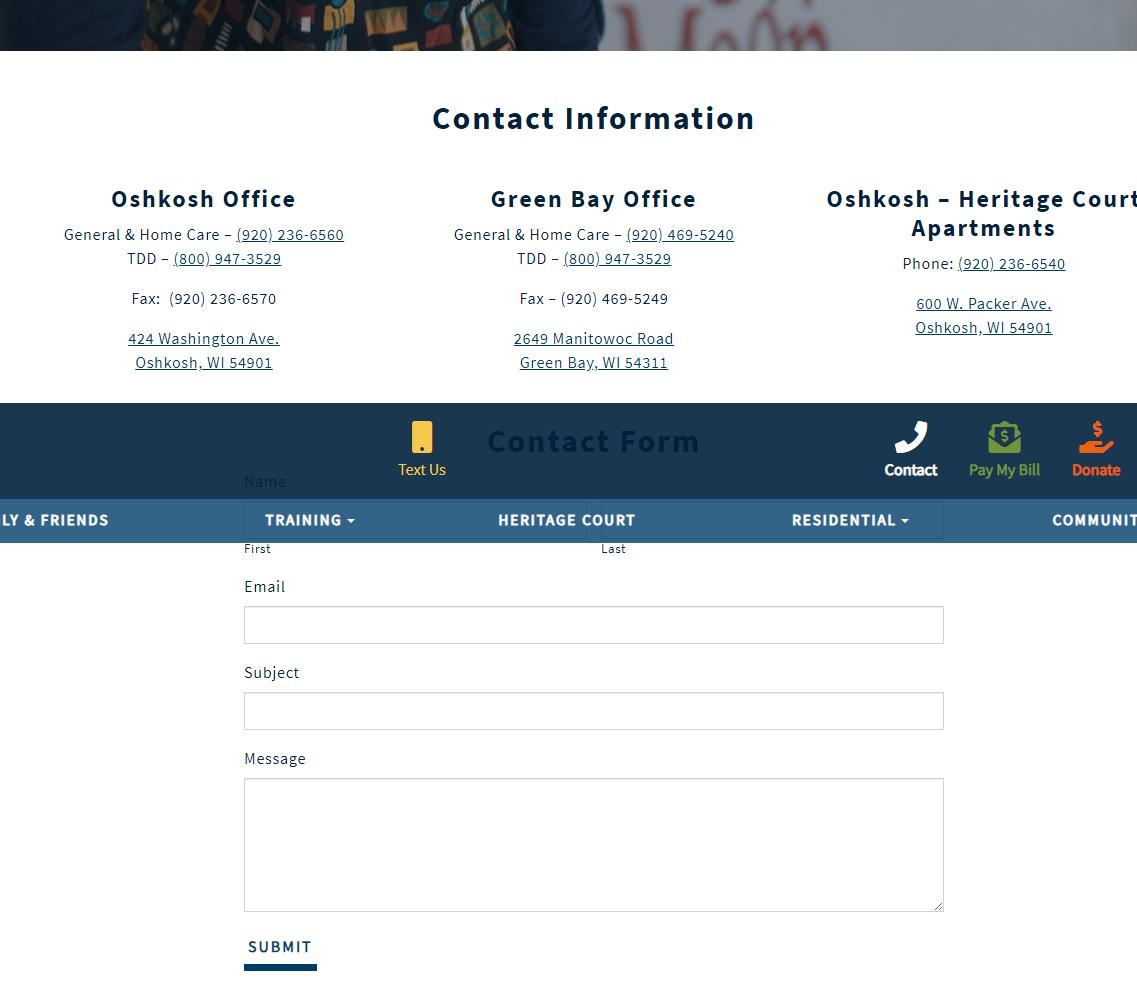Open the 600 W. Packer Ave. link
The height and width of the screenshot is (1005, 1137).
[x=984, y=304]
